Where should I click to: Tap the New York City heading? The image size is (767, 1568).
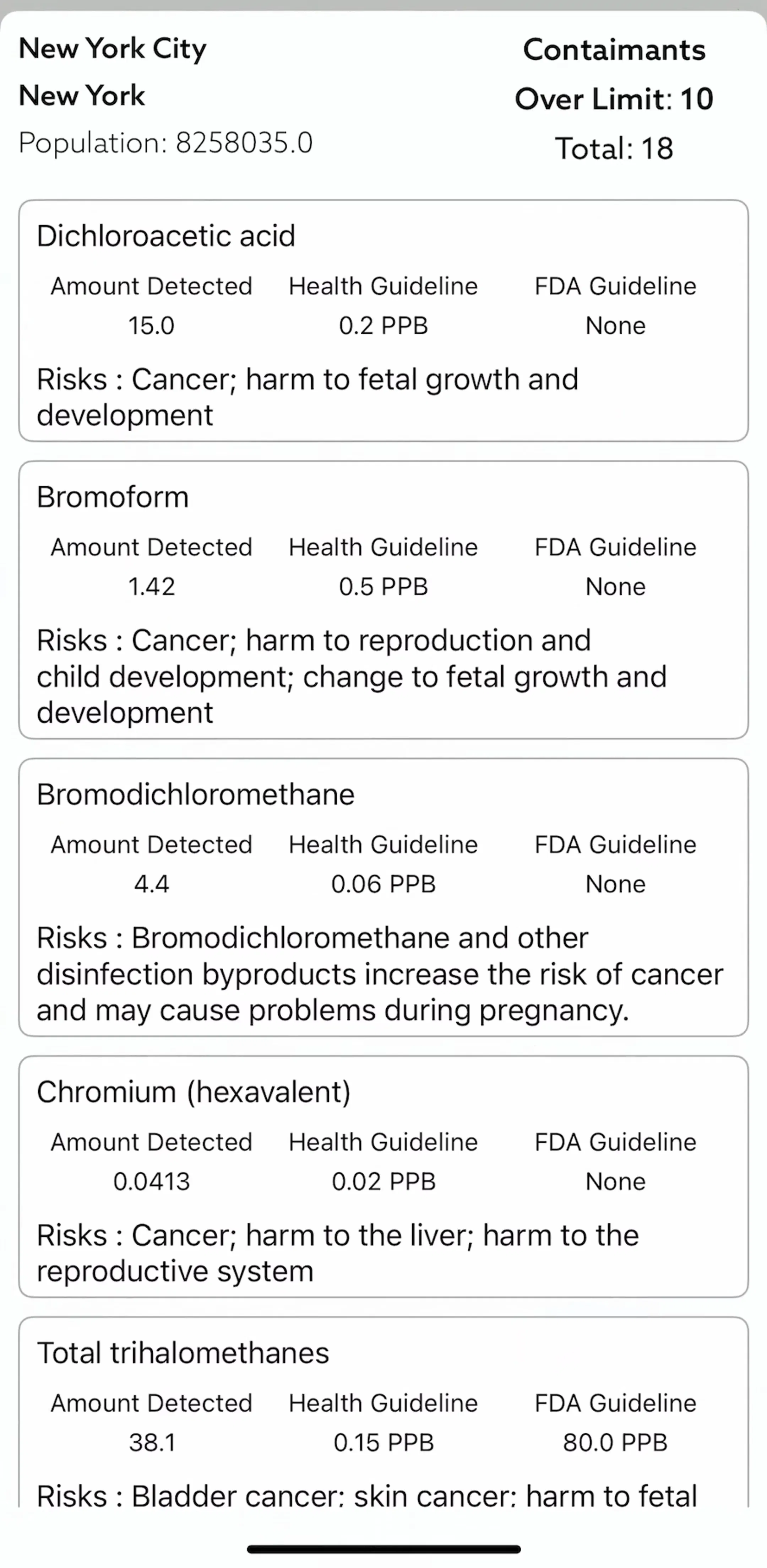coord(113,49)
